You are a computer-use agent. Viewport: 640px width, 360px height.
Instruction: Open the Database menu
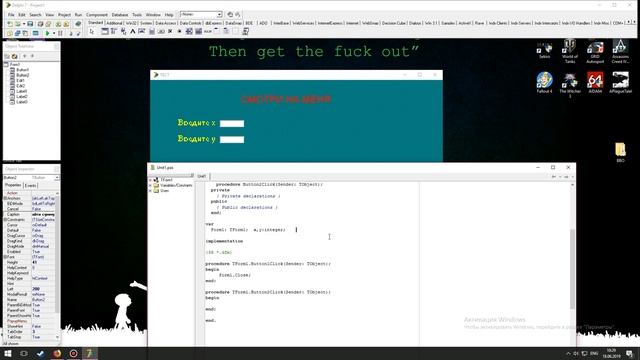[x=120, y=15]
